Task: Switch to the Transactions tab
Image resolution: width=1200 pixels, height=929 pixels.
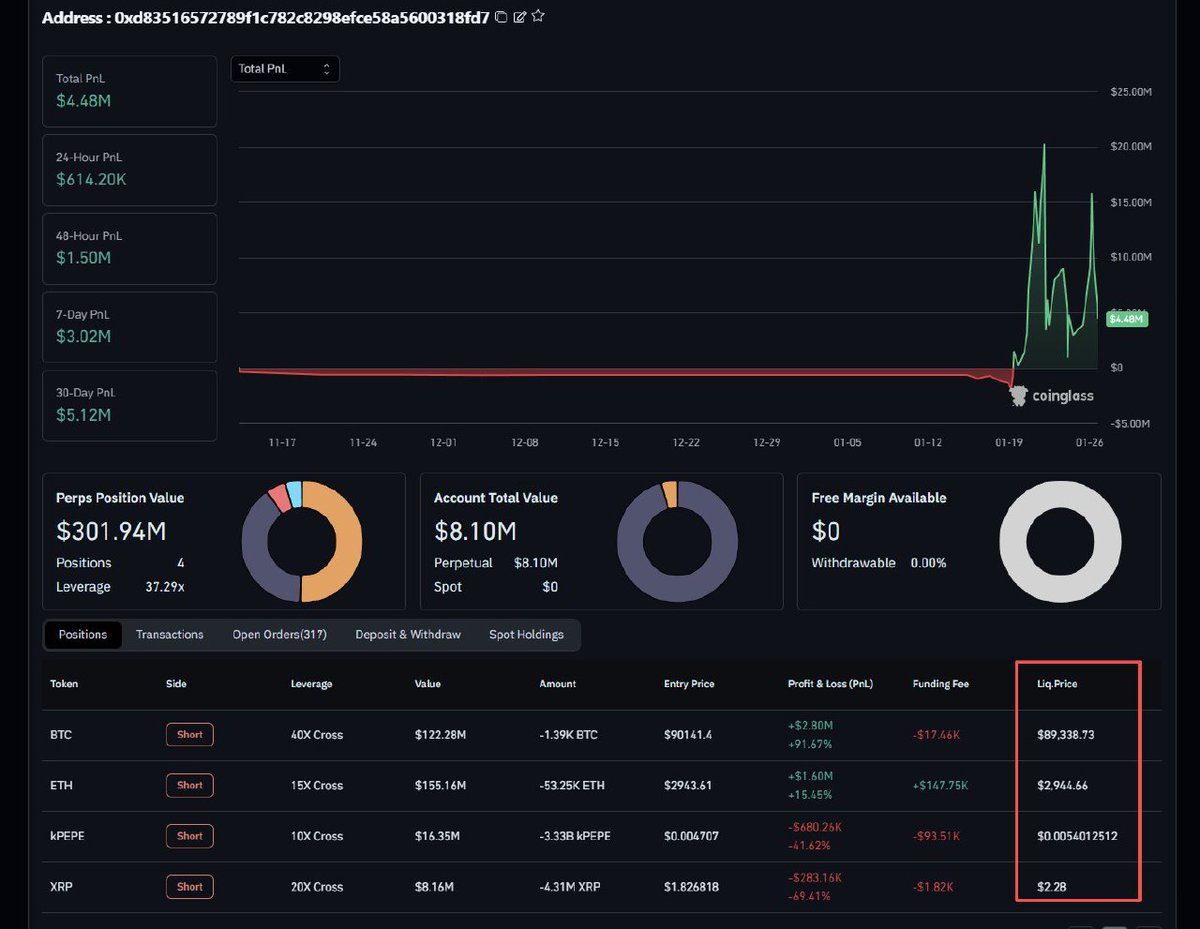Action: (x=170, y=634)
